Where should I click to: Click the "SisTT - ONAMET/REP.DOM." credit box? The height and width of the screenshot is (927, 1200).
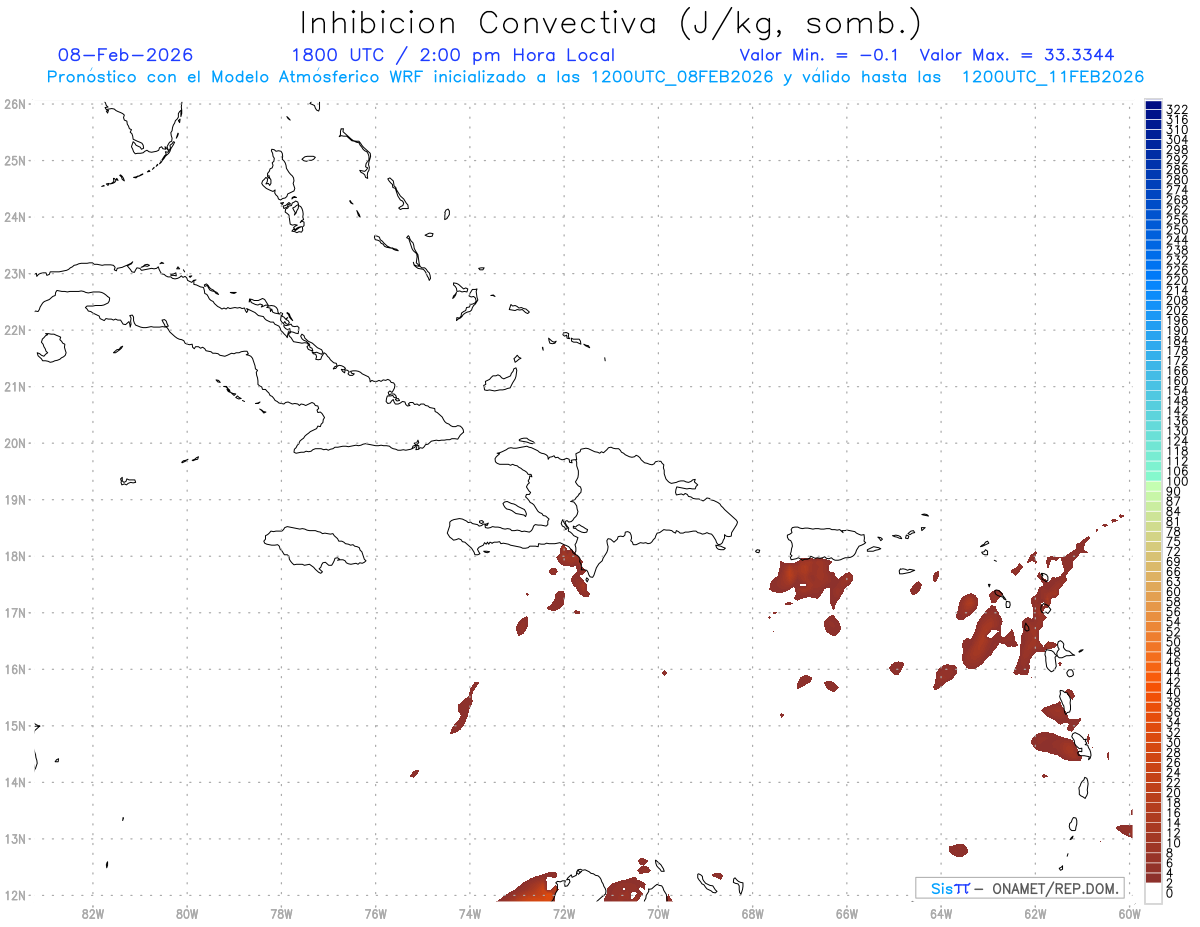click(x=1020, y=888)
